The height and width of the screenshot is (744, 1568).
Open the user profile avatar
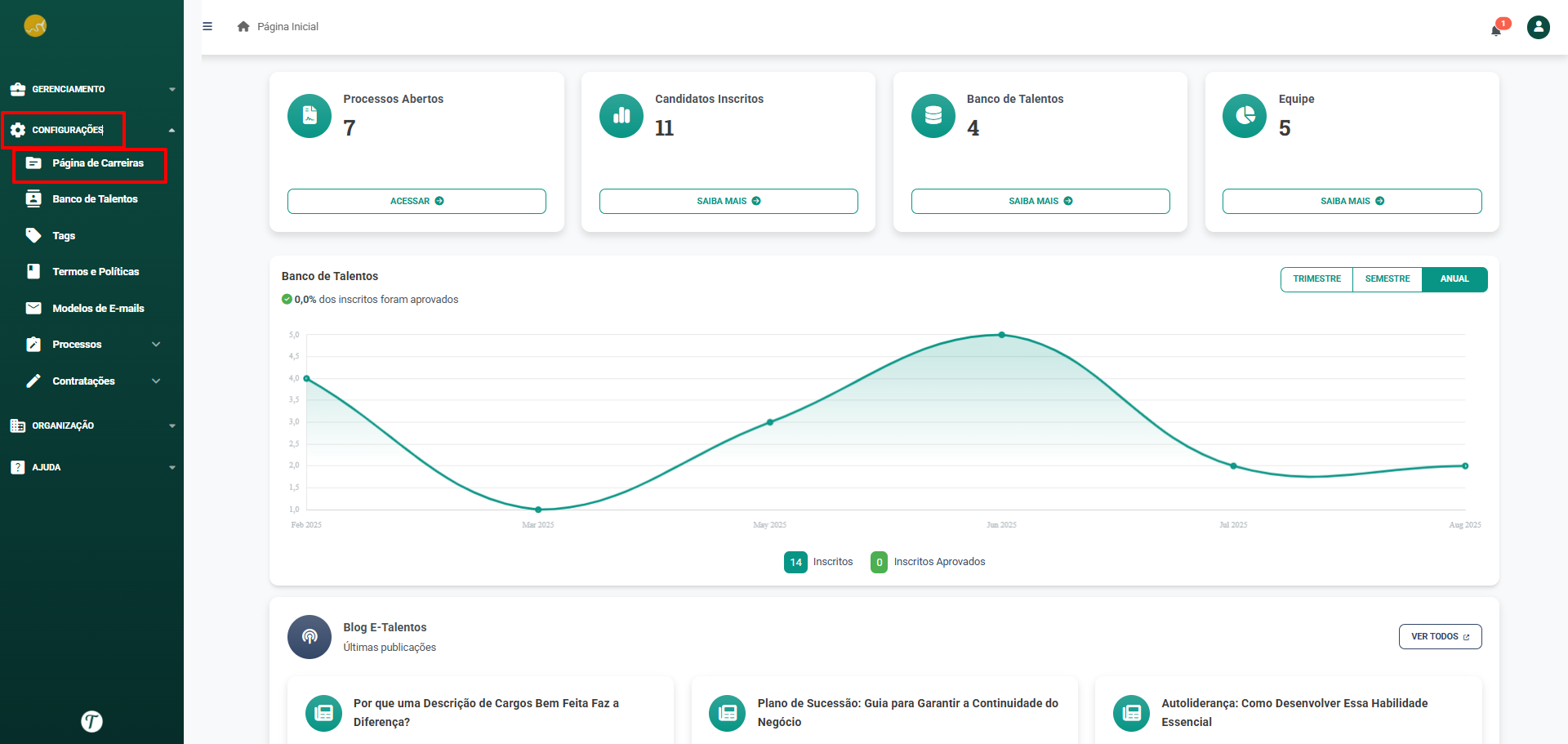coord(1538,28)
